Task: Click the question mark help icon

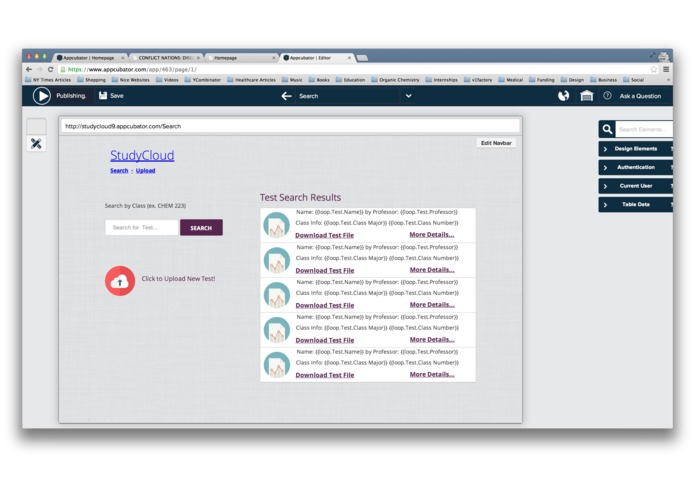Action: 607,96
